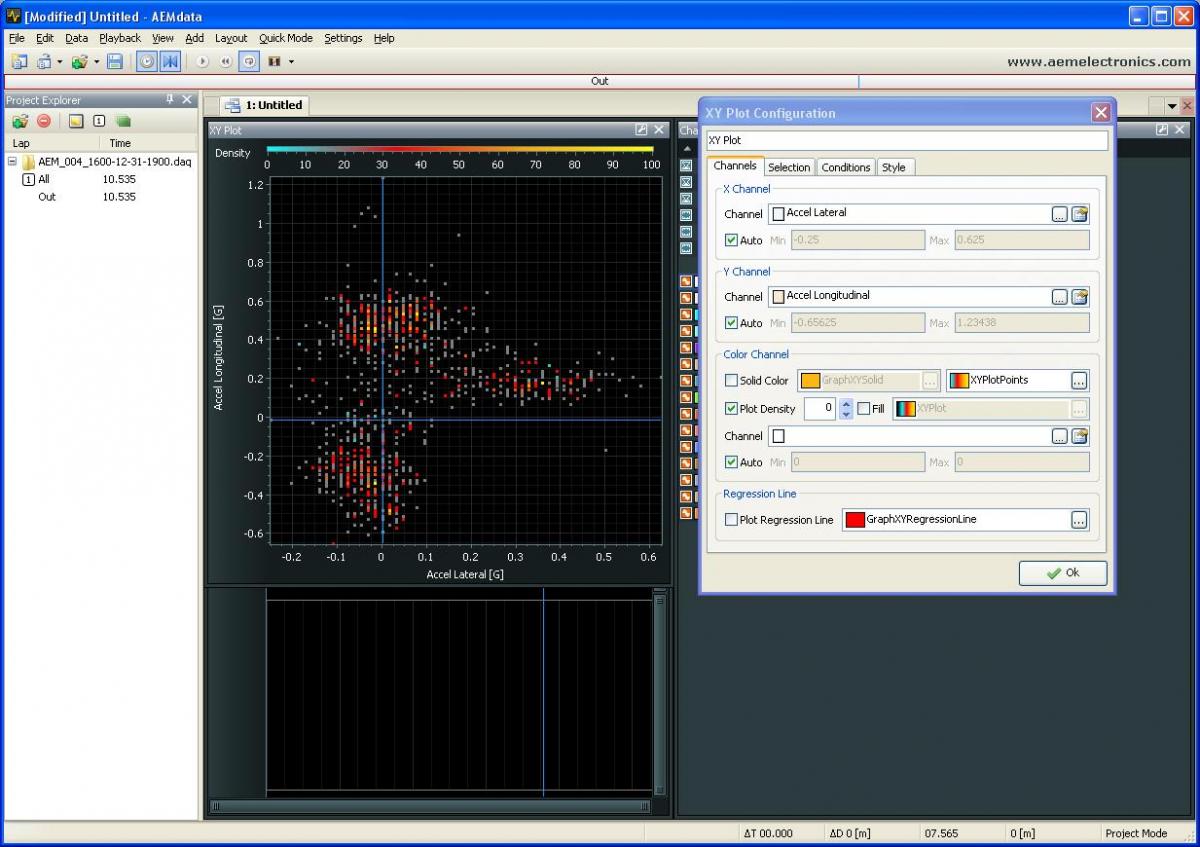Enable the Plot Regression Line checkbox
Viewport: 1200px width, 847px height.
coord(732,520)
